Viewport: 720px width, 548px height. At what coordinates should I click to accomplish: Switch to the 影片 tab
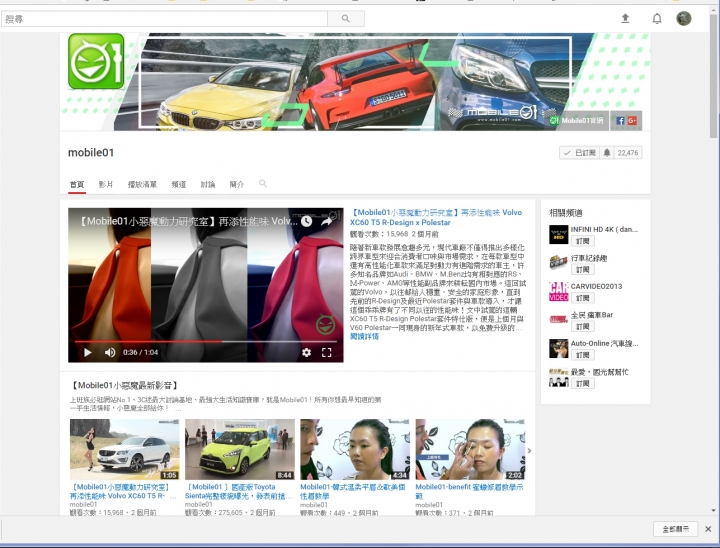point(106,184)
